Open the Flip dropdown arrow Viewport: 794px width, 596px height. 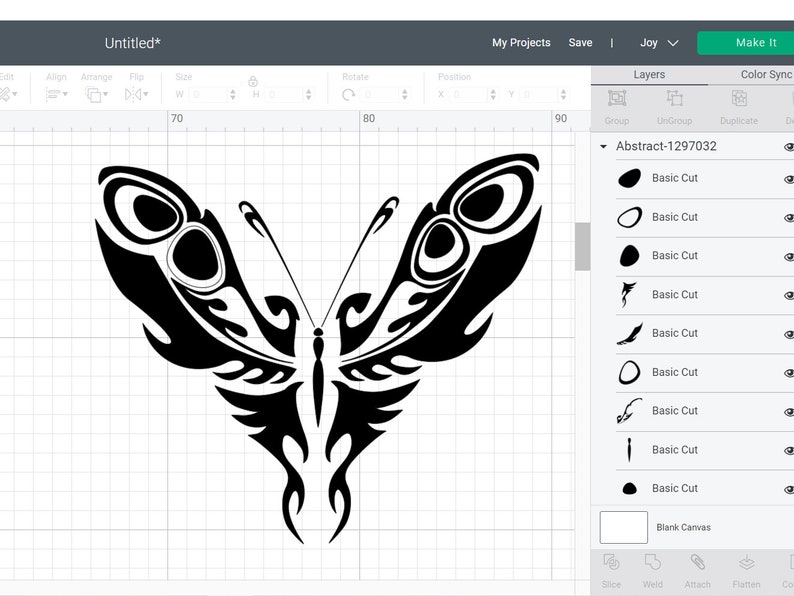[145, 94]
